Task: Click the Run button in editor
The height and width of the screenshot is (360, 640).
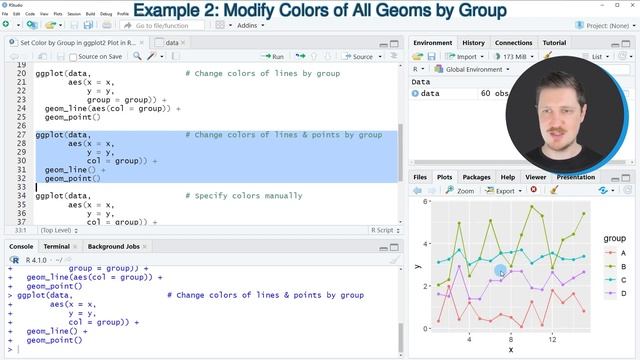Action: pos(273,56)
